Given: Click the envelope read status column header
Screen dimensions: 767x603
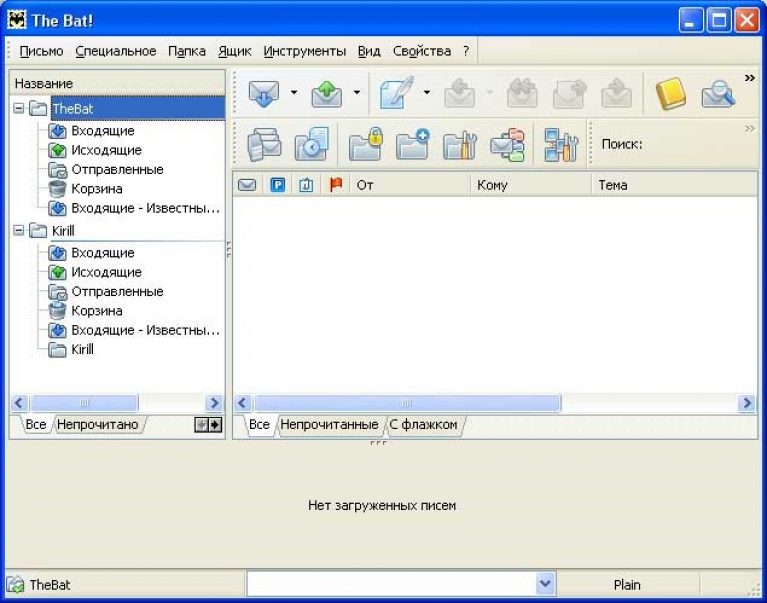Looking at the screenshot, I should click(x=247, y=185).
